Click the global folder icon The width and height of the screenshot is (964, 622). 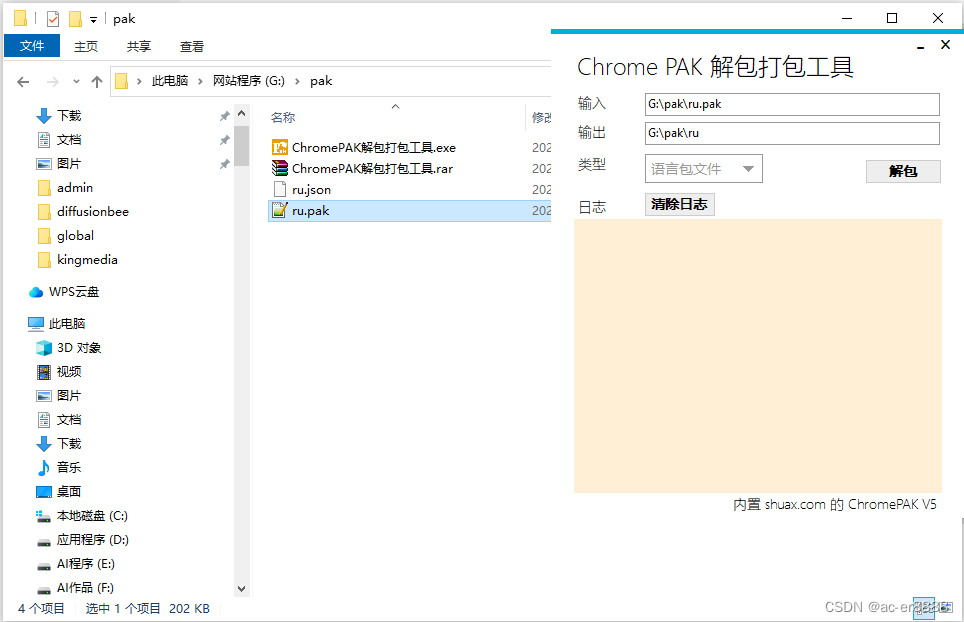tap(44, 235)
